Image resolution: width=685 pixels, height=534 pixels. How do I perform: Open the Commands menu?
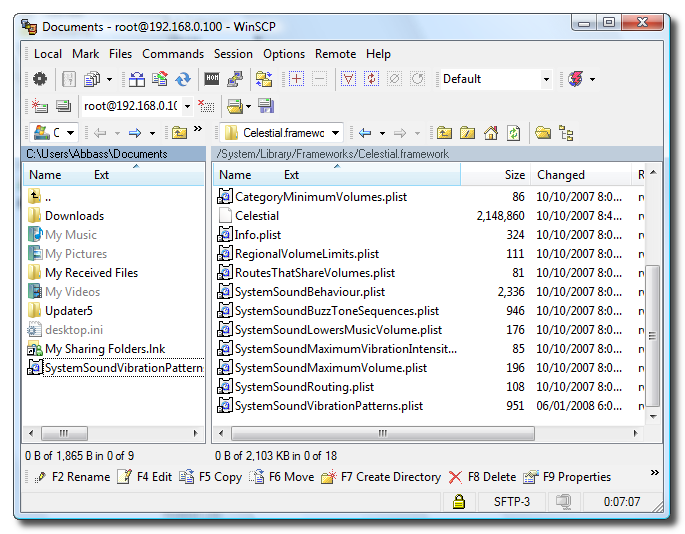point(172,54)
